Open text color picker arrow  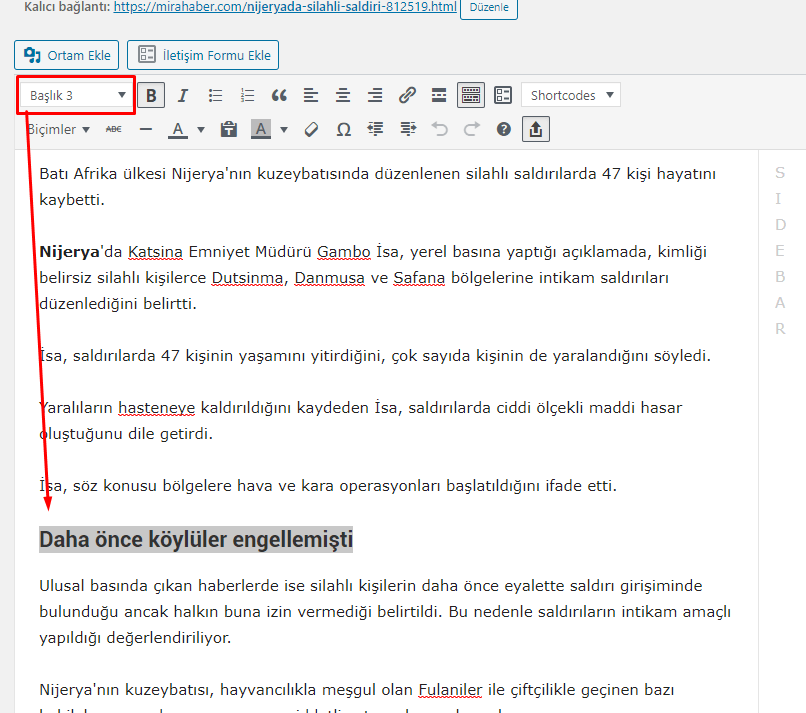pyautogui.click(x=201, y=129)
